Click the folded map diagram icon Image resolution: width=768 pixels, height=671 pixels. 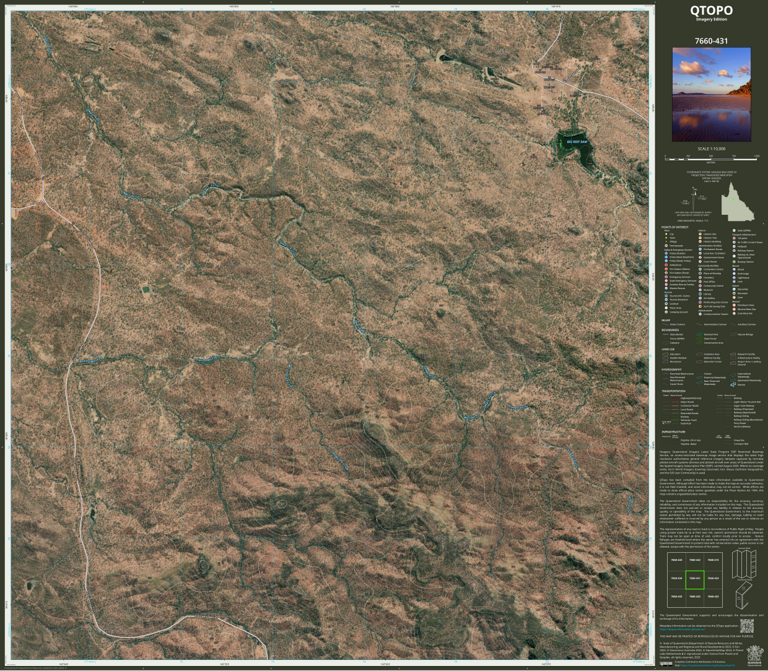coord(743,564)
